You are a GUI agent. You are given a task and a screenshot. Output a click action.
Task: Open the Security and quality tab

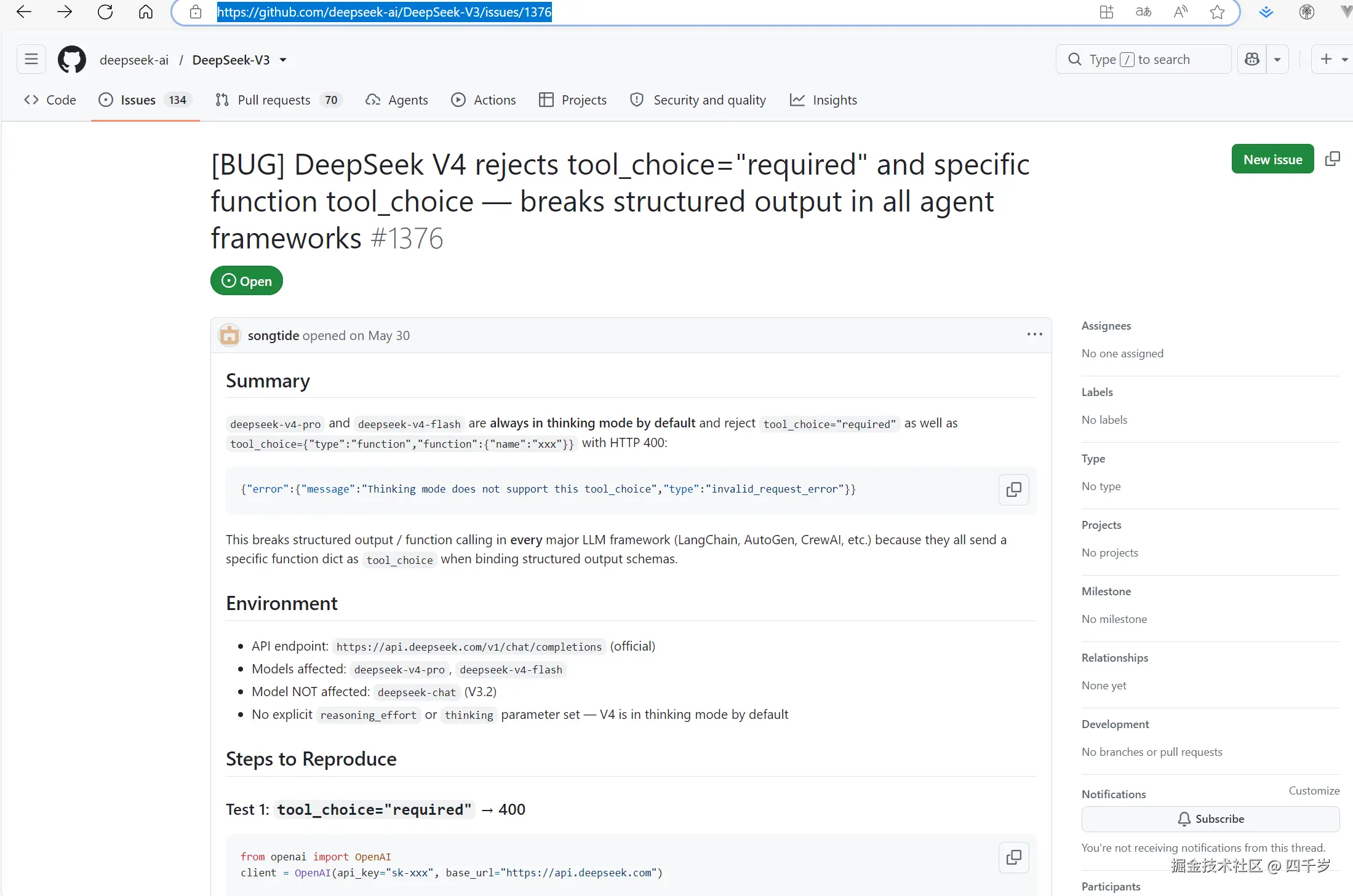[x=698, y=100]
